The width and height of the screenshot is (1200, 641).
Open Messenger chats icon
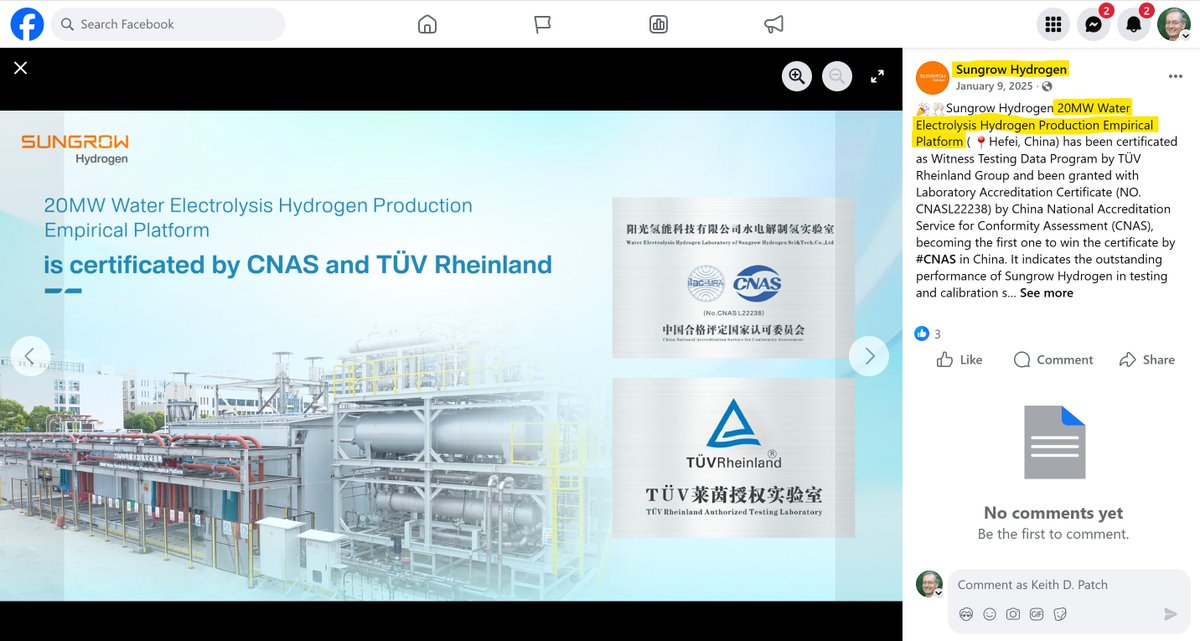pos(1093,25)
